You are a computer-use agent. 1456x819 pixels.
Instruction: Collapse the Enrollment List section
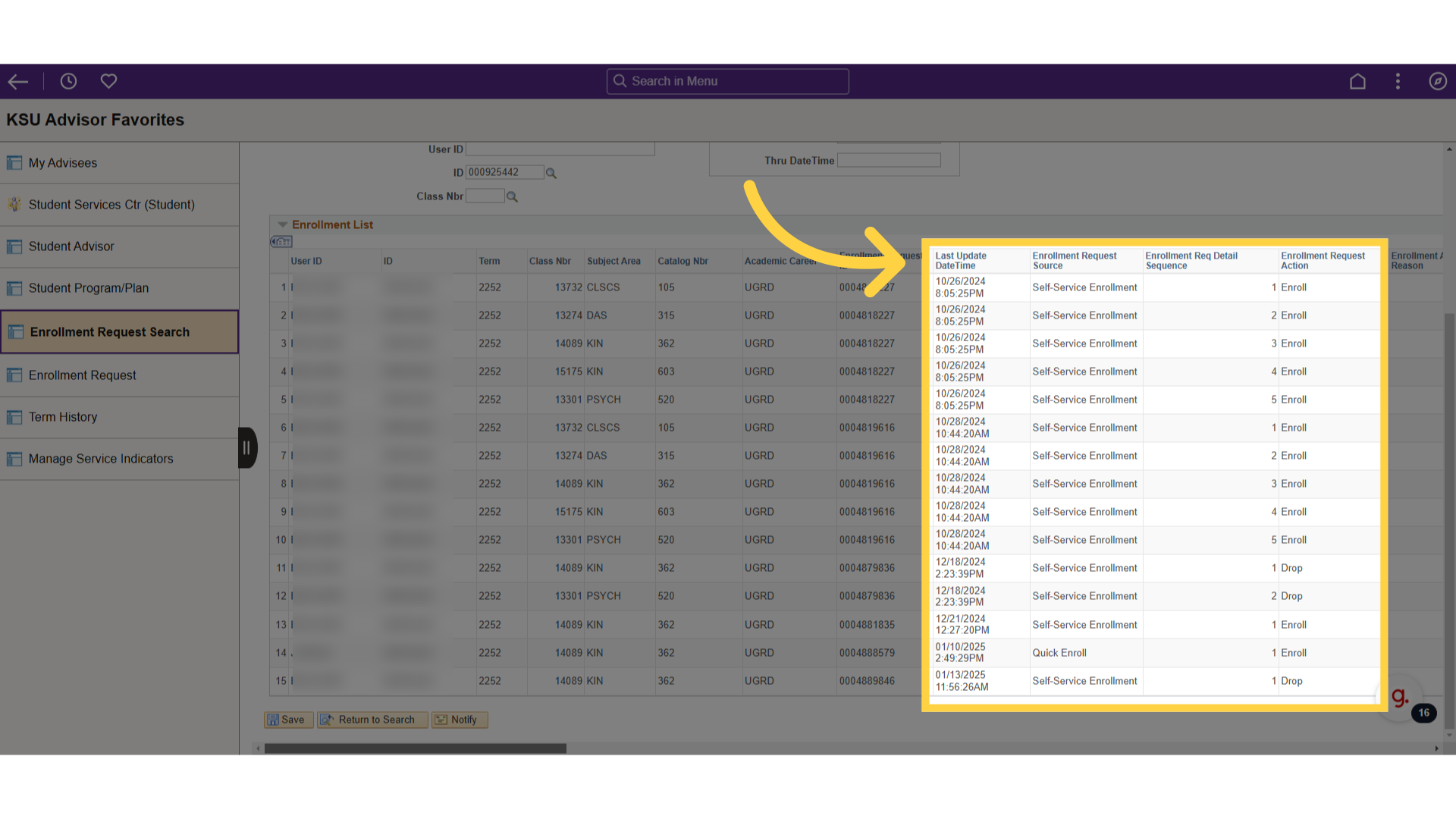[282, 225]
